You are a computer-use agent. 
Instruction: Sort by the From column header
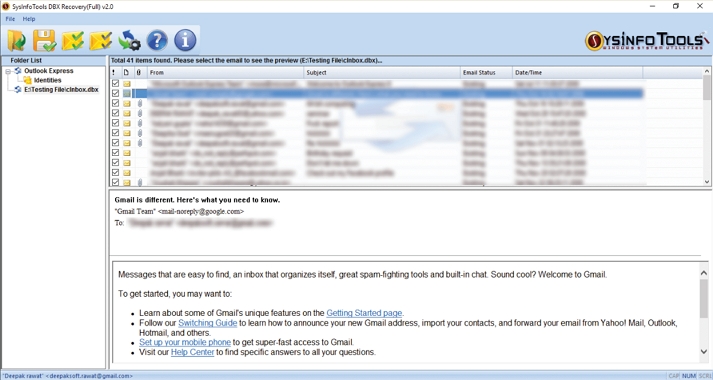coord(226,72)
